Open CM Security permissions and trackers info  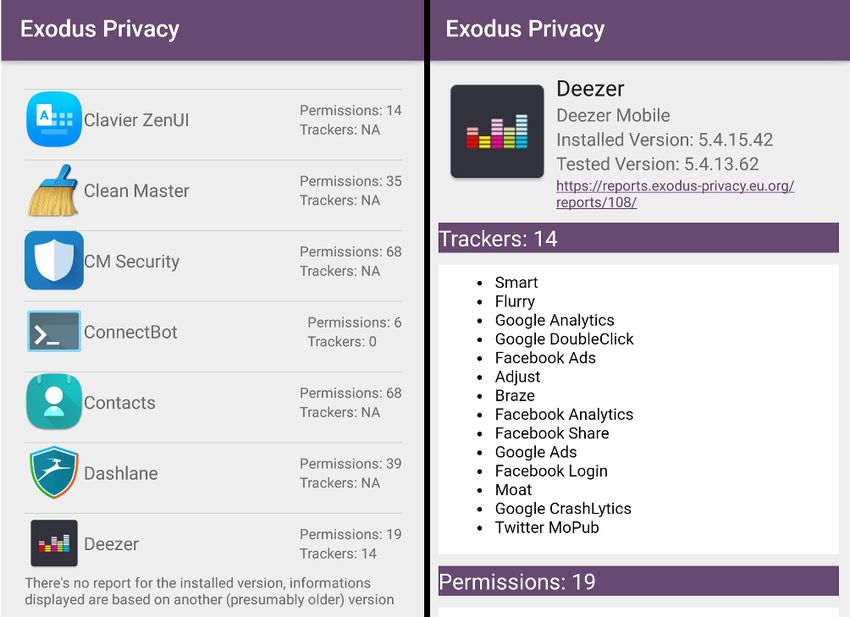coord(351,261)
